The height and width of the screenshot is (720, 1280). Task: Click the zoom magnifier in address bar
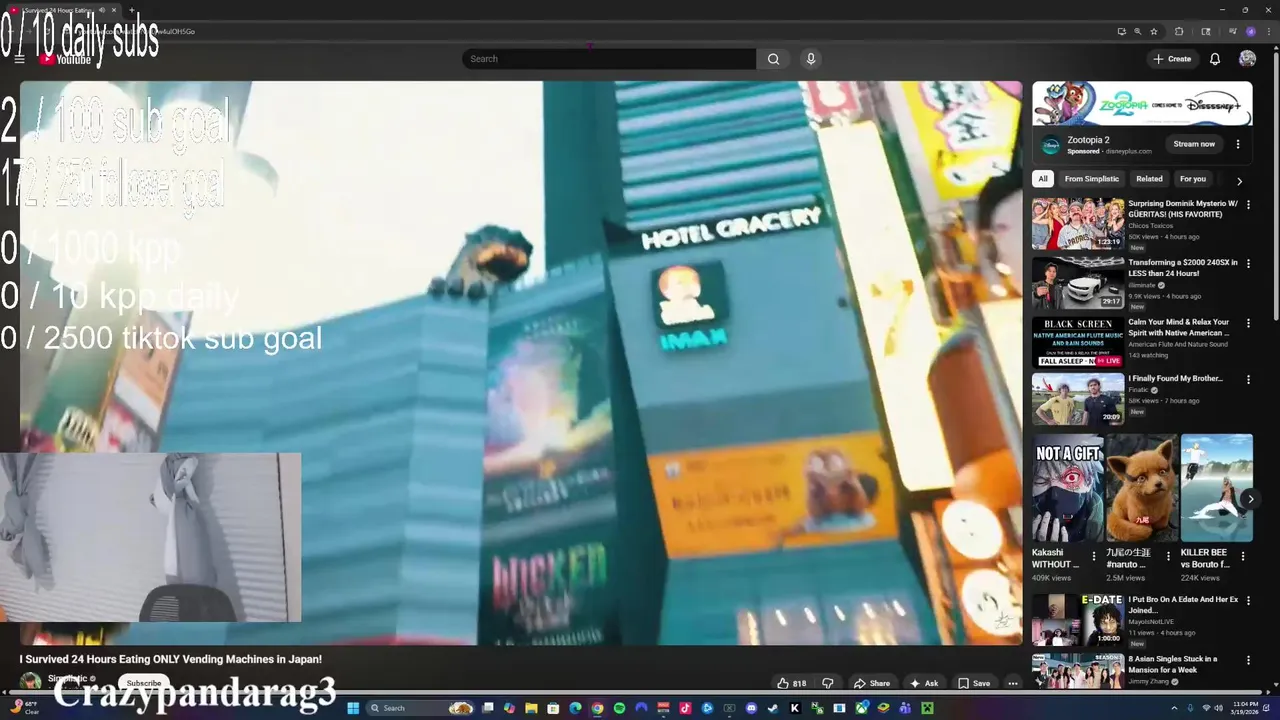pos(1138,31)
